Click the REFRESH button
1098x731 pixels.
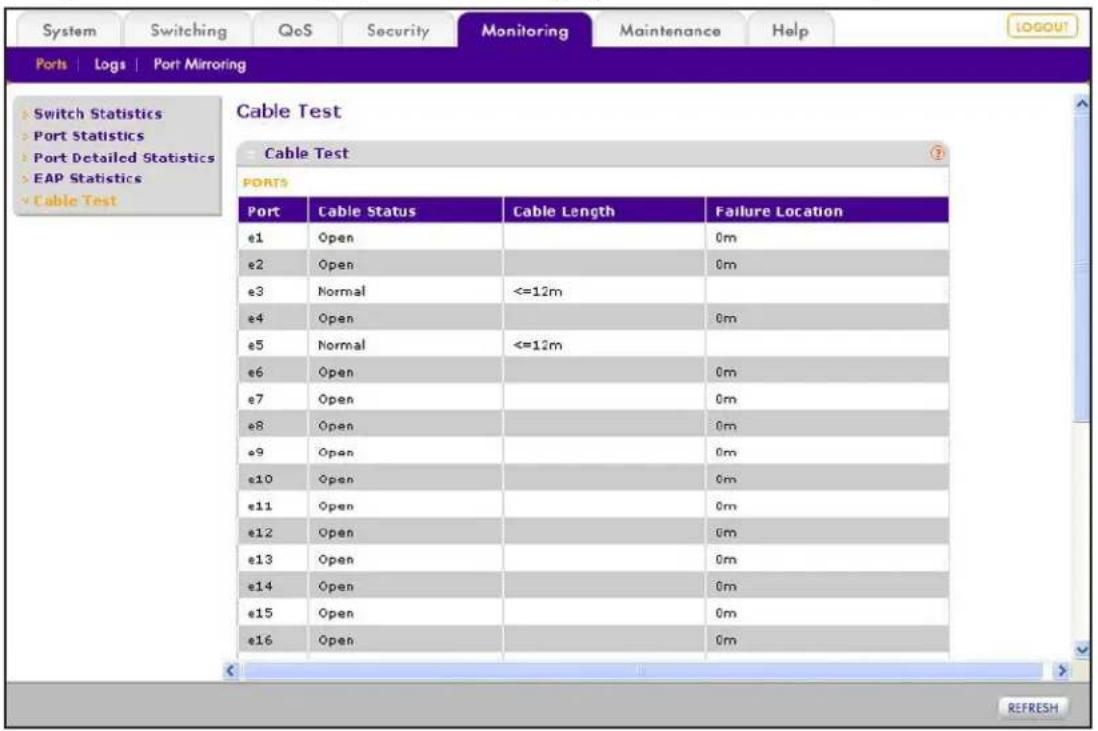1033,708
